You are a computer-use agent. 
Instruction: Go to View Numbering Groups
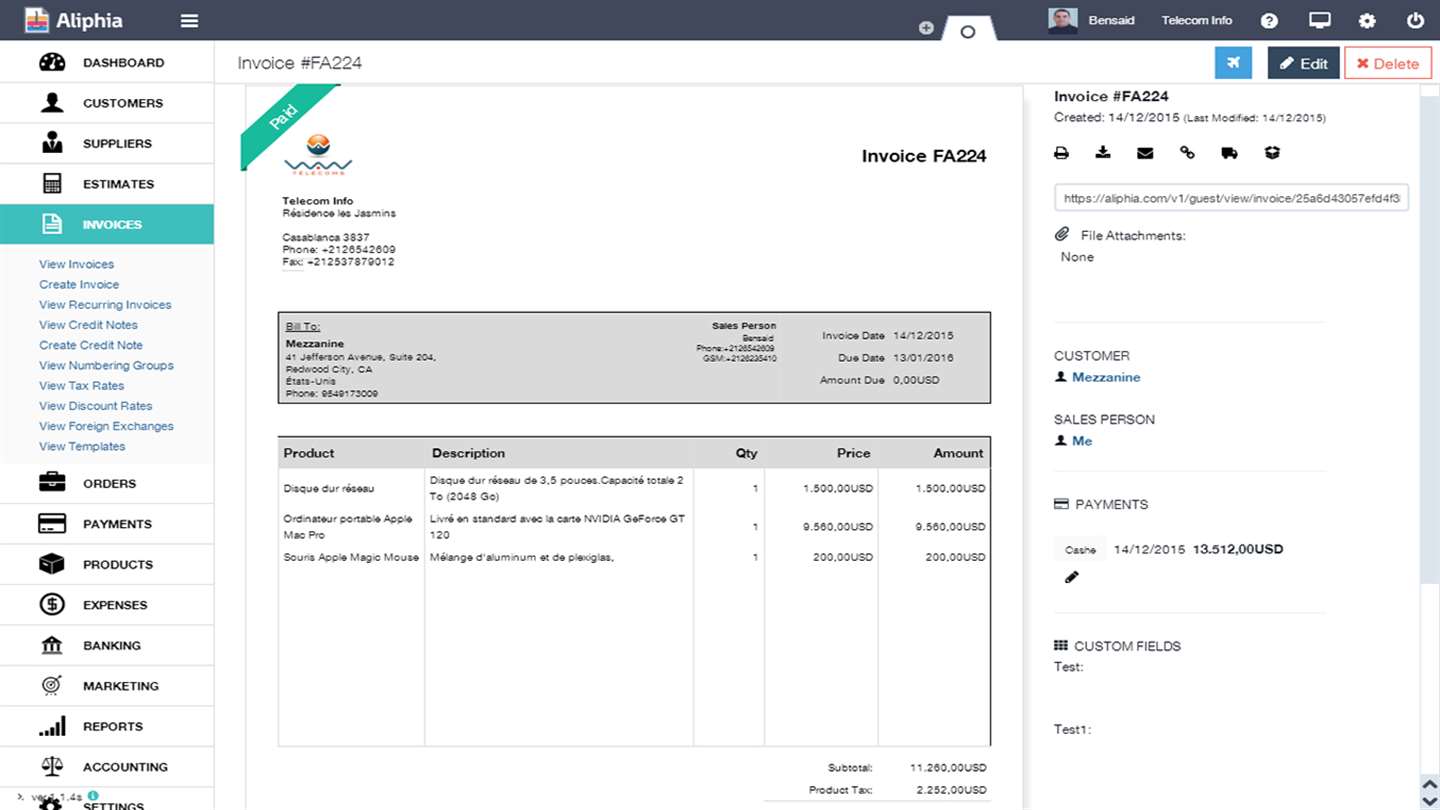tap(106, 365)
